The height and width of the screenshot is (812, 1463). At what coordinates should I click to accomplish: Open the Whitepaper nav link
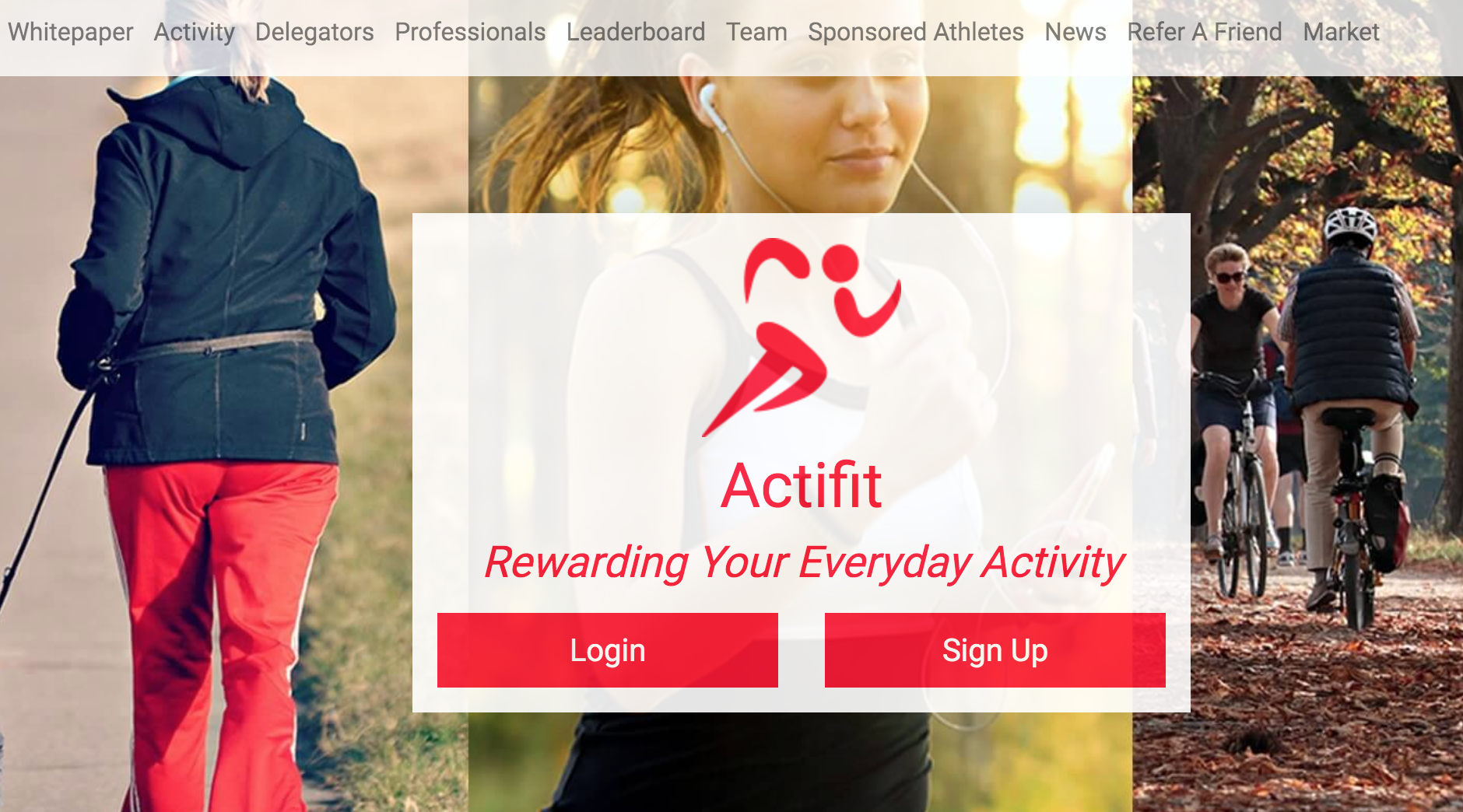coord(71,32)
